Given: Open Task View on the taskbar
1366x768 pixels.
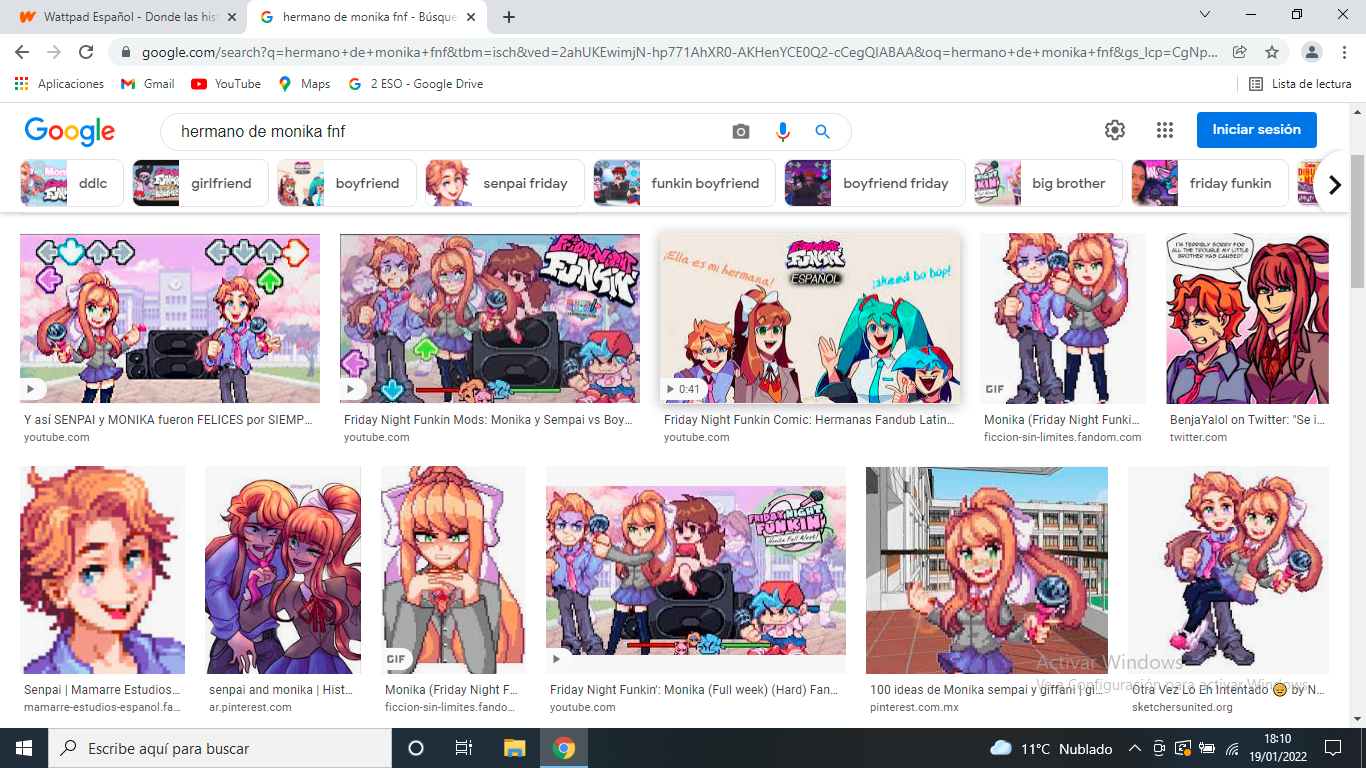Looking at the screenshot, I should [x=464, y=748].
